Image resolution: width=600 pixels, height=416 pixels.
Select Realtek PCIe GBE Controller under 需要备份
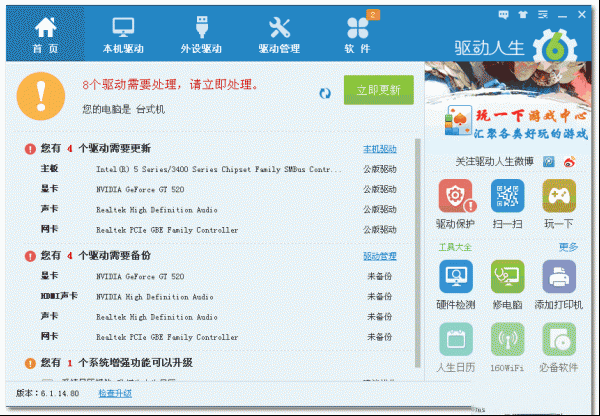[218, 337]
